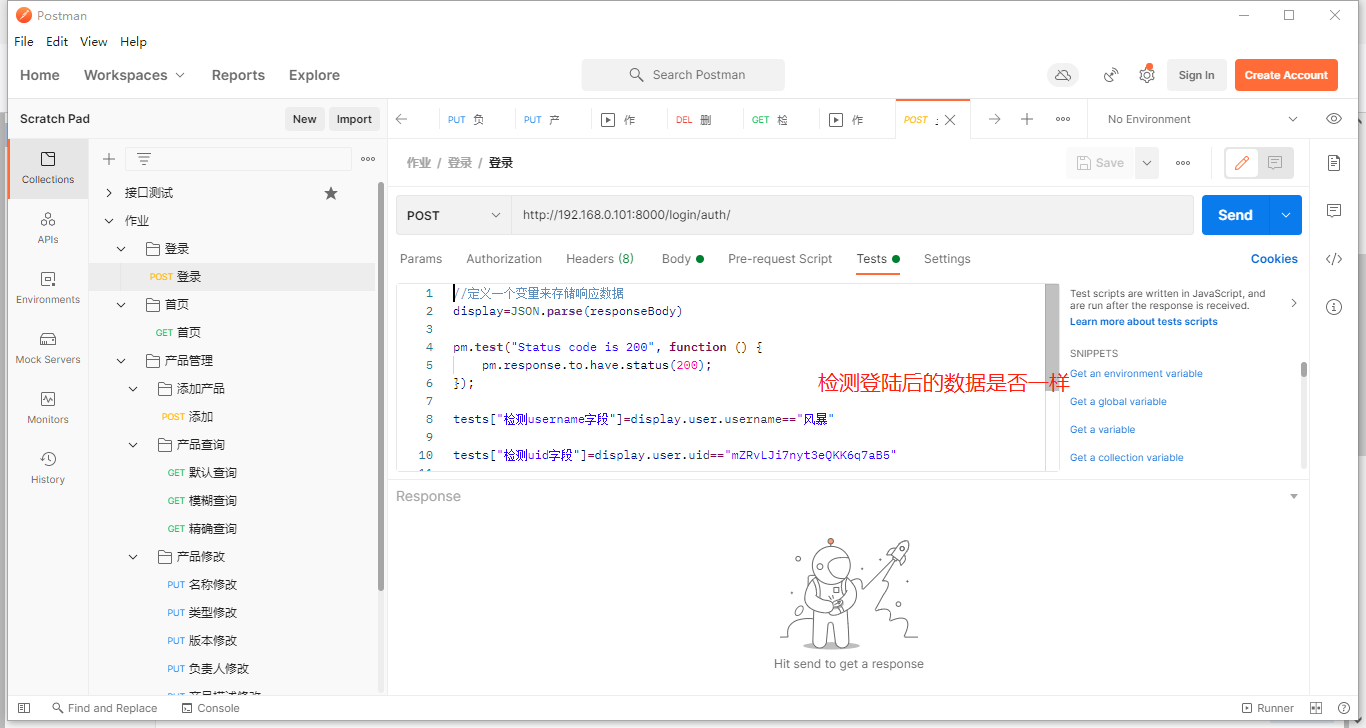
Task: Open the Workspaces dropdown
Action: pos(135,75)
